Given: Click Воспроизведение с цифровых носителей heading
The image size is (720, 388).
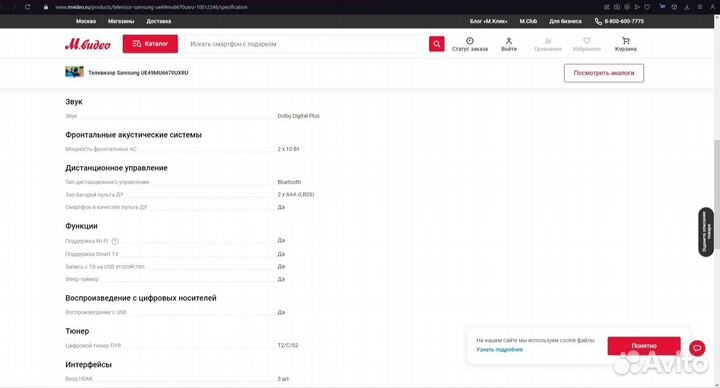Looking at the screenshot, I should pyautogui.click(x=141, y=298).
